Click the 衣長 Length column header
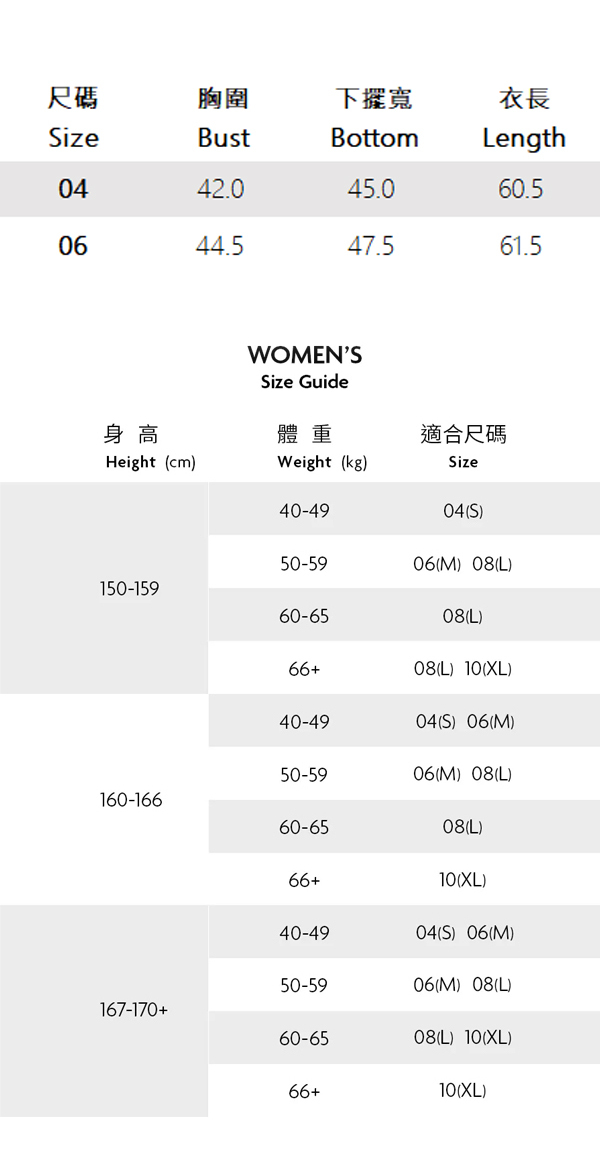 [x=523, y=118]
